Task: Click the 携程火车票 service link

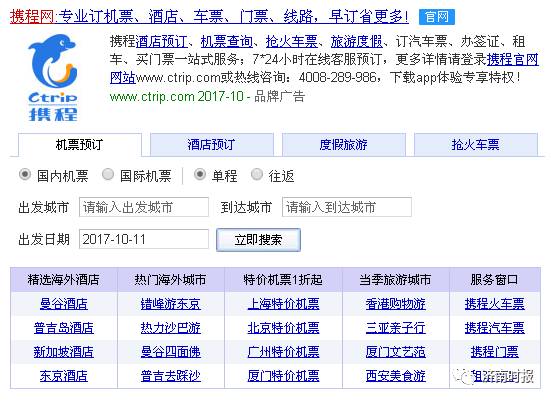Action: [x=495, y=304]
